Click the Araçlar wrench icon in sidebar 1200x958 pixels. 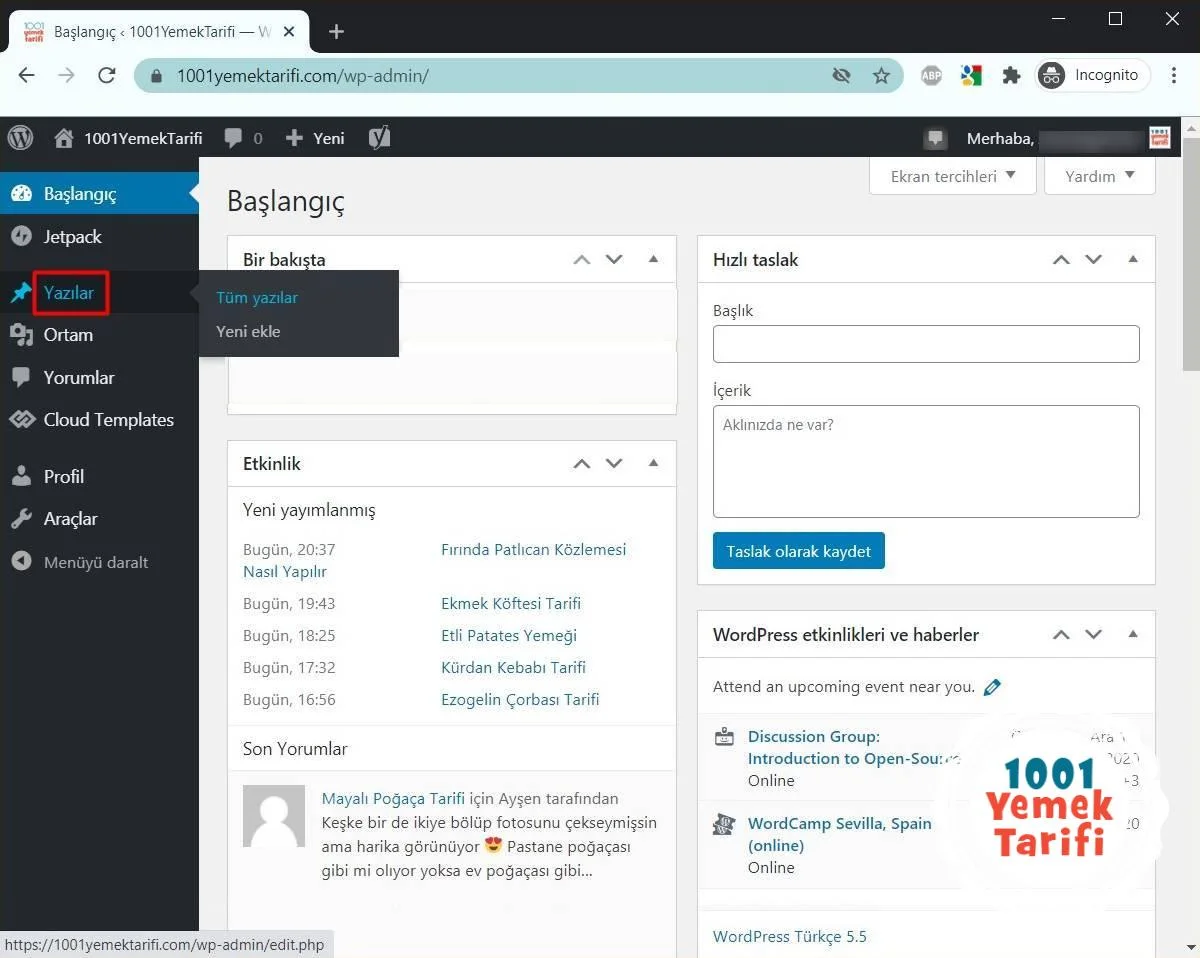tap(21, 519)
